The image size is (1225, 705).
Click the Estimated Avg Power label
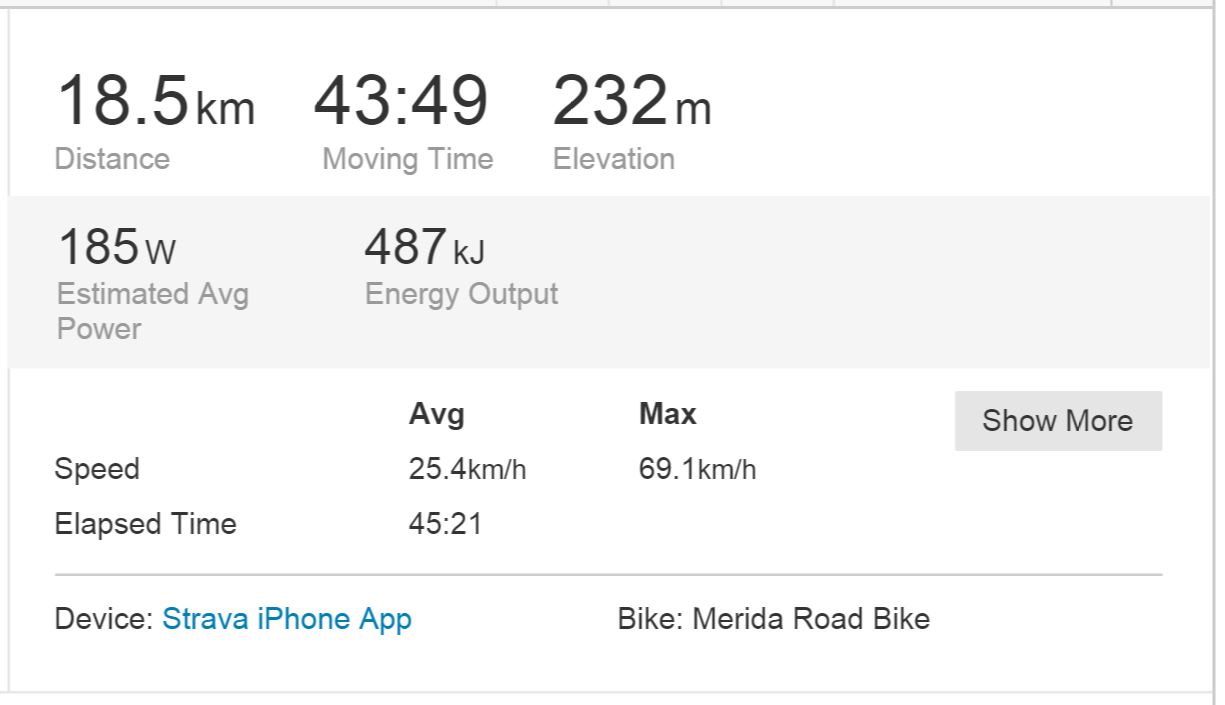[152, 311]
